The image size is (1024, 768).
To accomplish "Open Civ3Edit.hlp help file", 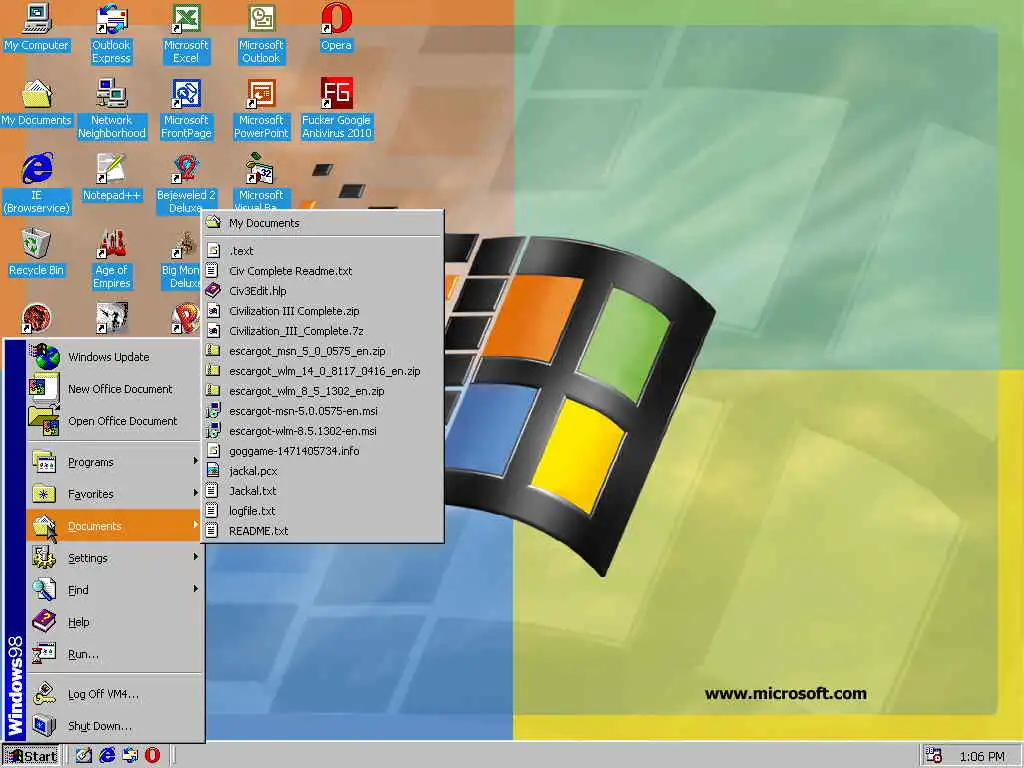I will point(323,291).
